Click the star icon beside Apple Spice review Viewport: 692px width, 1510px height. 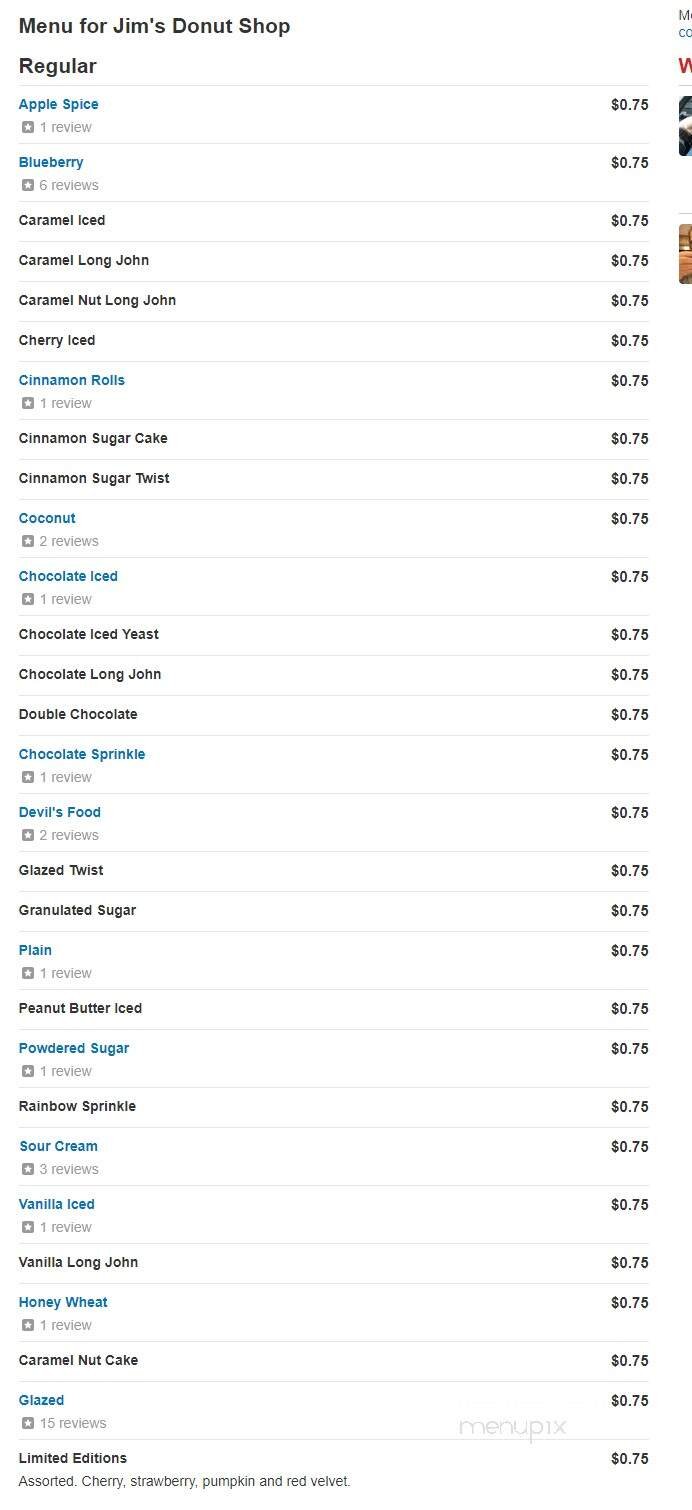click(x=27, y=127)
